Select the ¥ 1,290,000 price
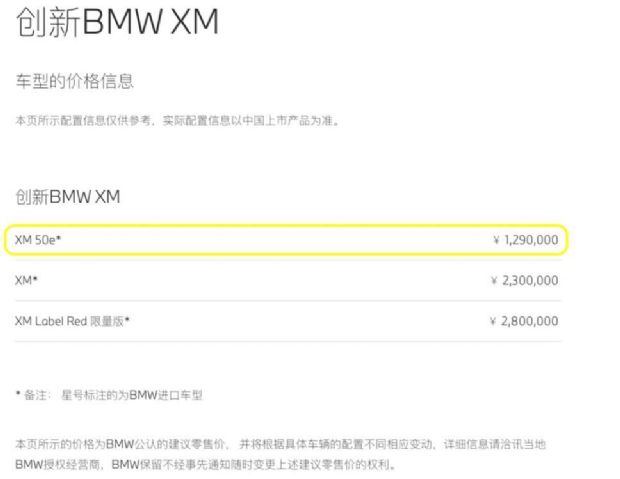The height and width of the screenshot is (479, 620). tap(526, 240)
